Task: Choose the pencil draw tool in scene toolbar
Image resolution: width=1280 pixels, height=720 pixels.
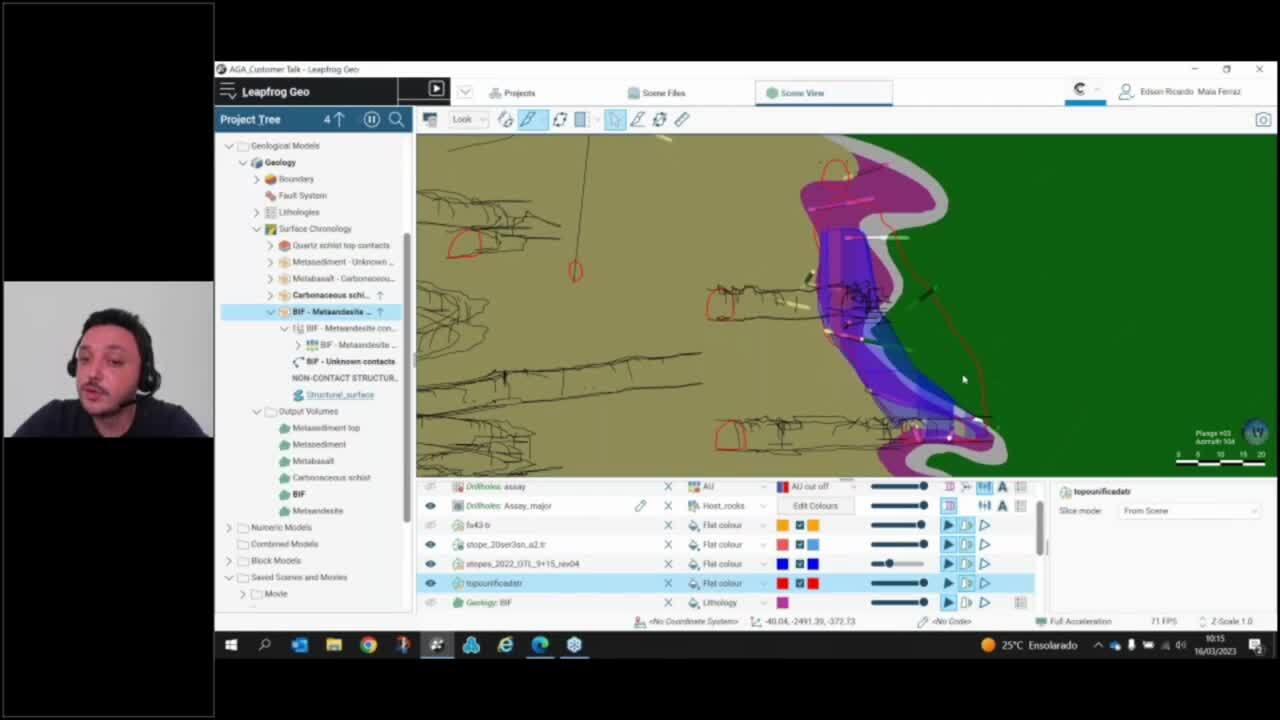Action: (637, 119)
